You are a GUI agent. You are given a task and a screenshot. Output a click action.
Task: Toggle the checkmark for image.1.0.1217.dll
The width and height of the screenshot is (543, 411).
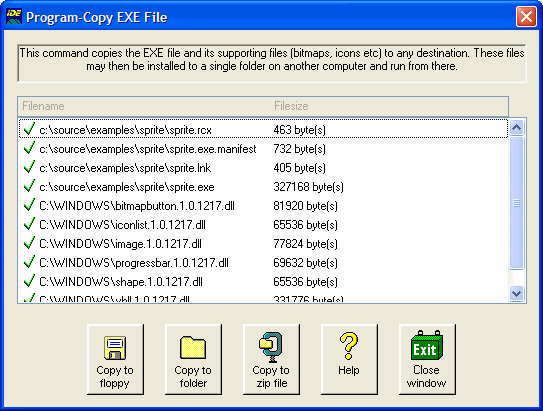(29, 243)
